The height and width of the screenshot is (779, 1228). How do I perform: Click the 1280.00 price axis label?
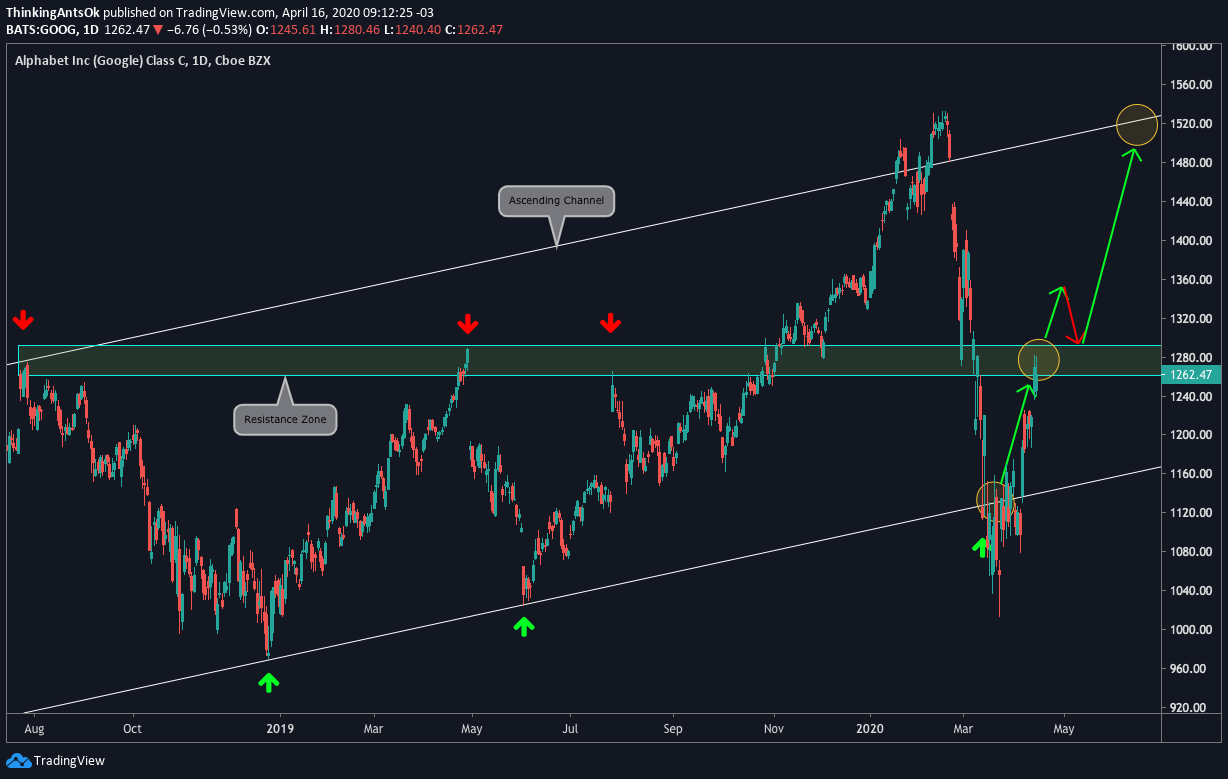coord(1191,358)
